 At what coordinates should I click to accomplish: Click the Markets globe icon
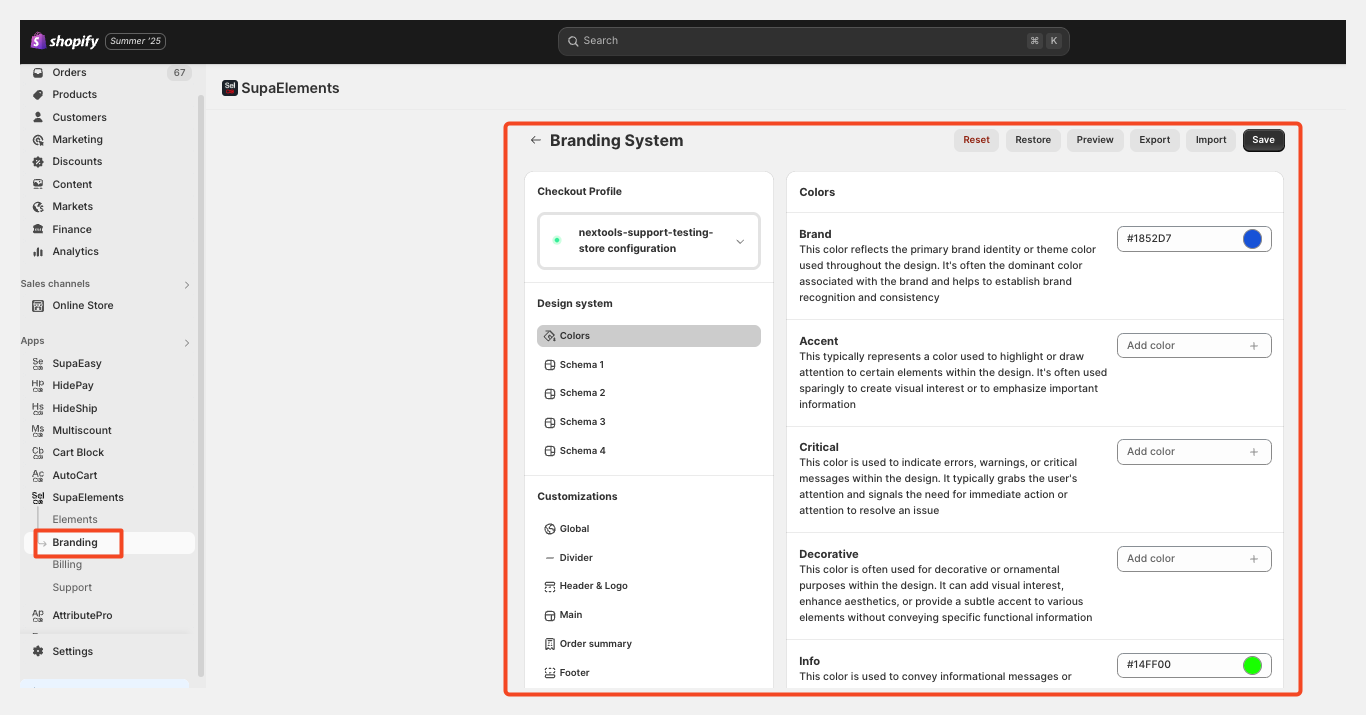point(38,207)
